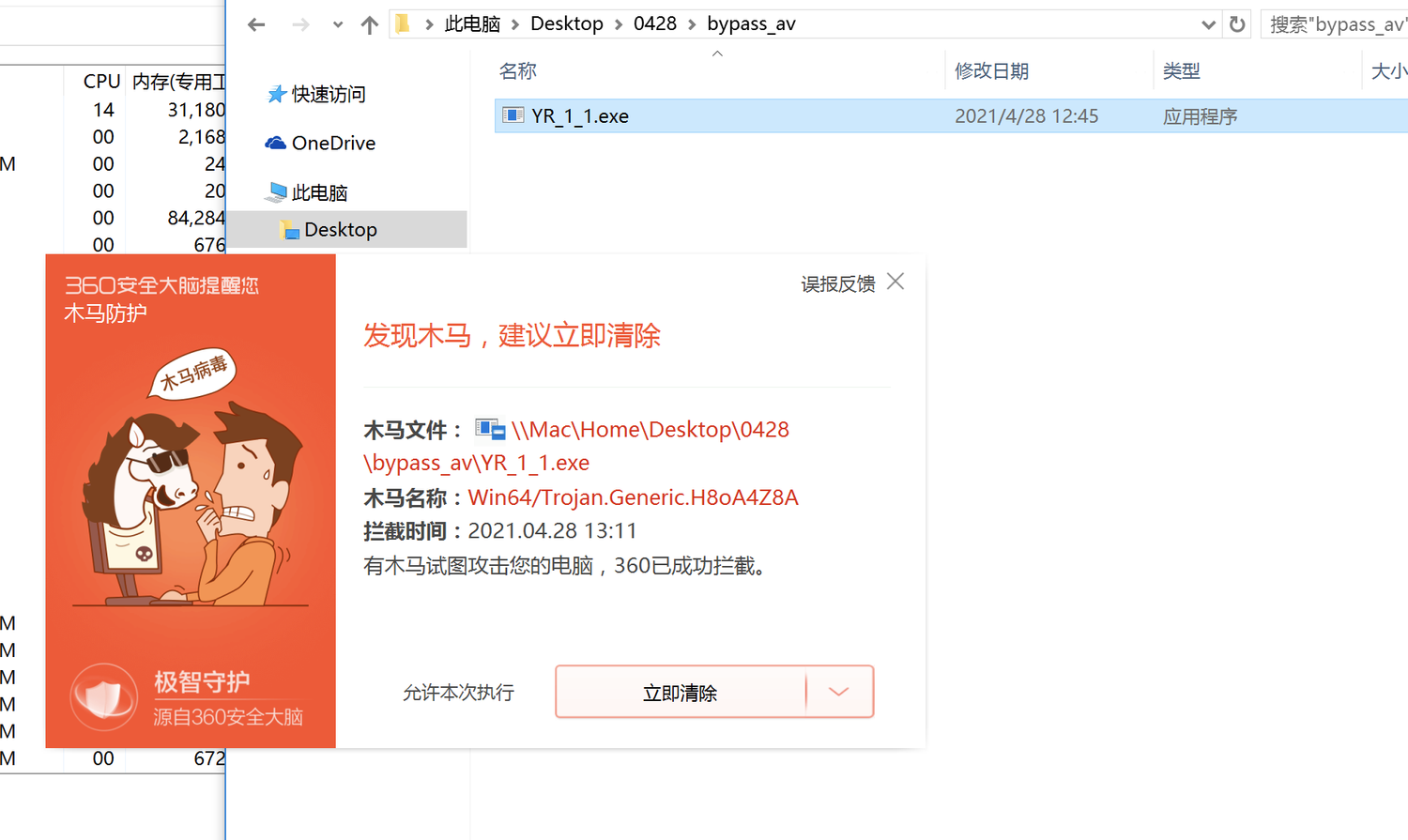The height and width of the screenshot is (840, 1408).
Task: Click trojan name Win64/Trojan.Generic.H8oA4Z8A
Action: (x=634, y=497)
